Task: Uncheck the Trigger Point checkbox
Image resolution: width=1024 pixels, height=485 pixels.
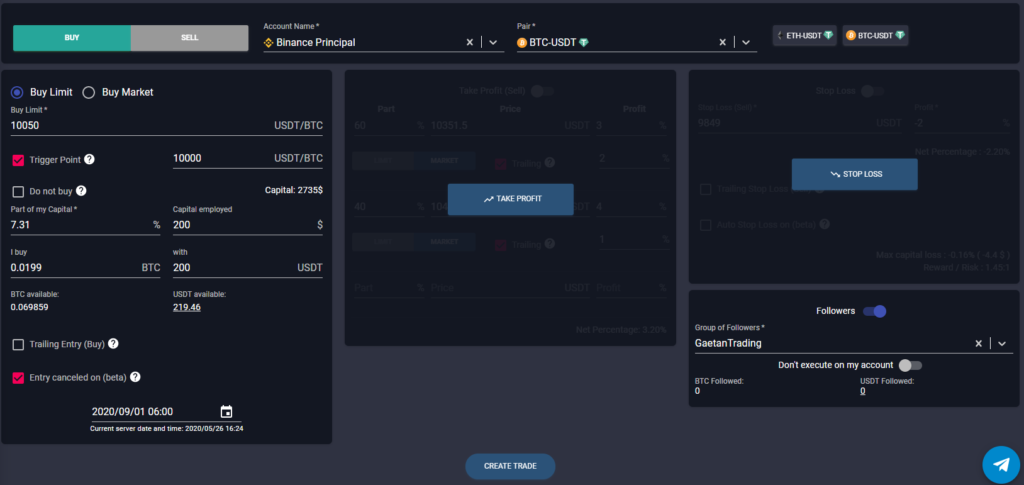Action: click(18, 160)
